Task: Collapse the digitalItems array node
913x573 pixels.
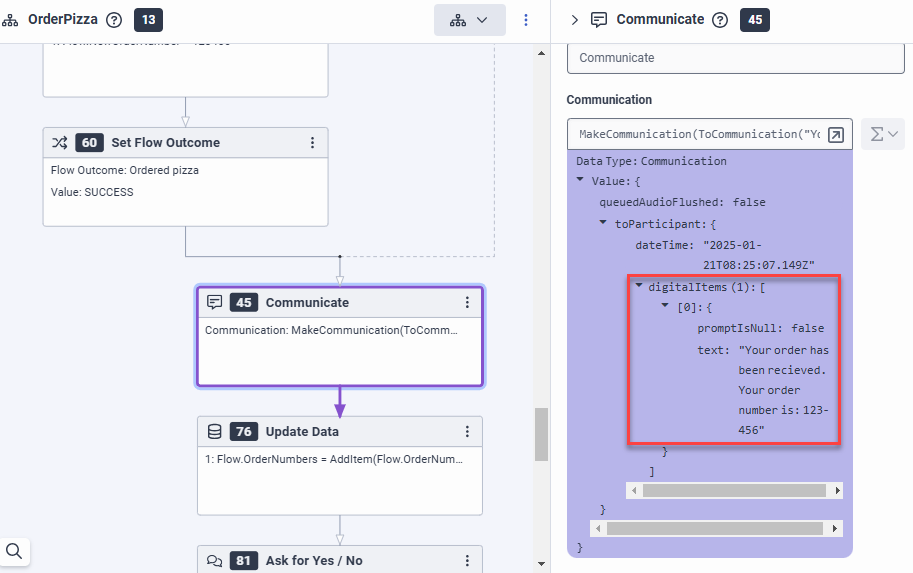Action: (x=639, y=286)
